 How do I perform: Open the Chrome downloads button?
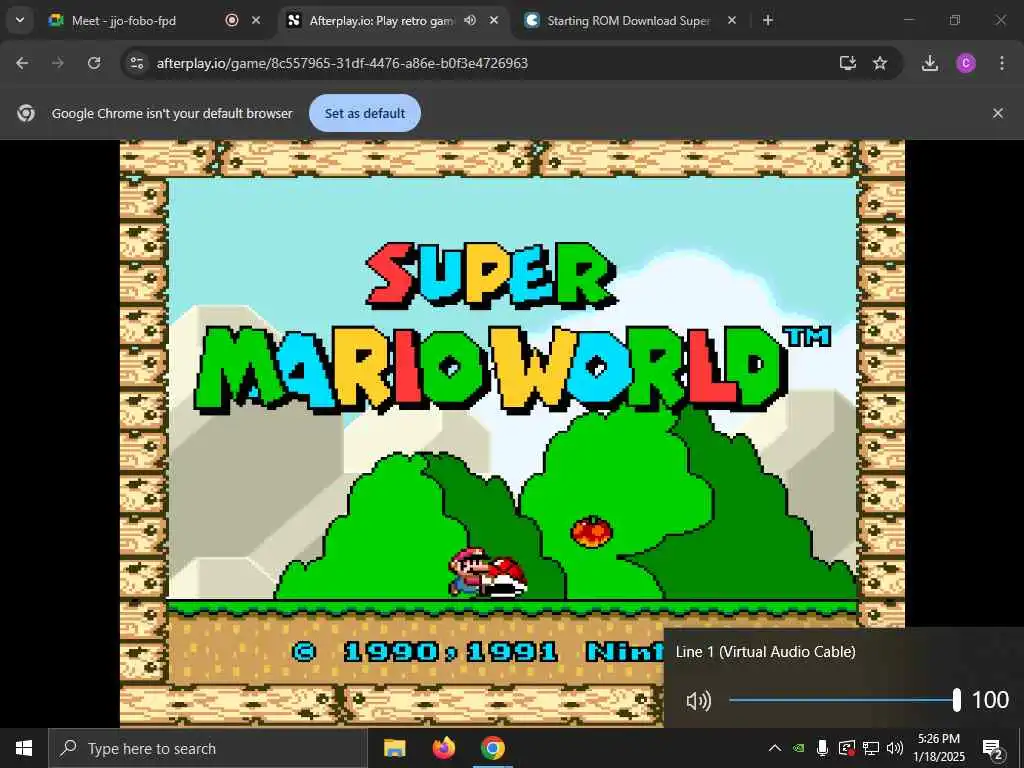click(x=930, y=63)
